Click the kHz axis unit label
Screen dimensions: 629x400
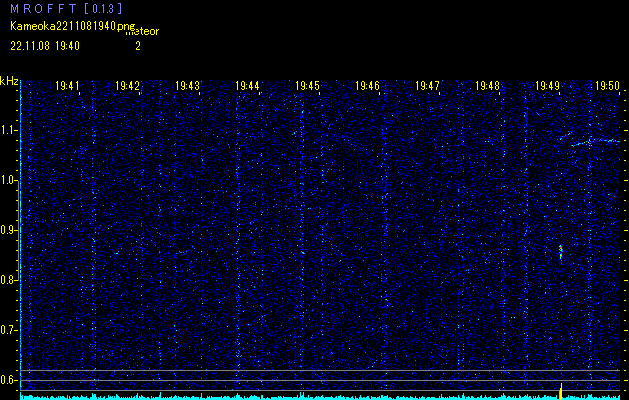coord(9,81)
